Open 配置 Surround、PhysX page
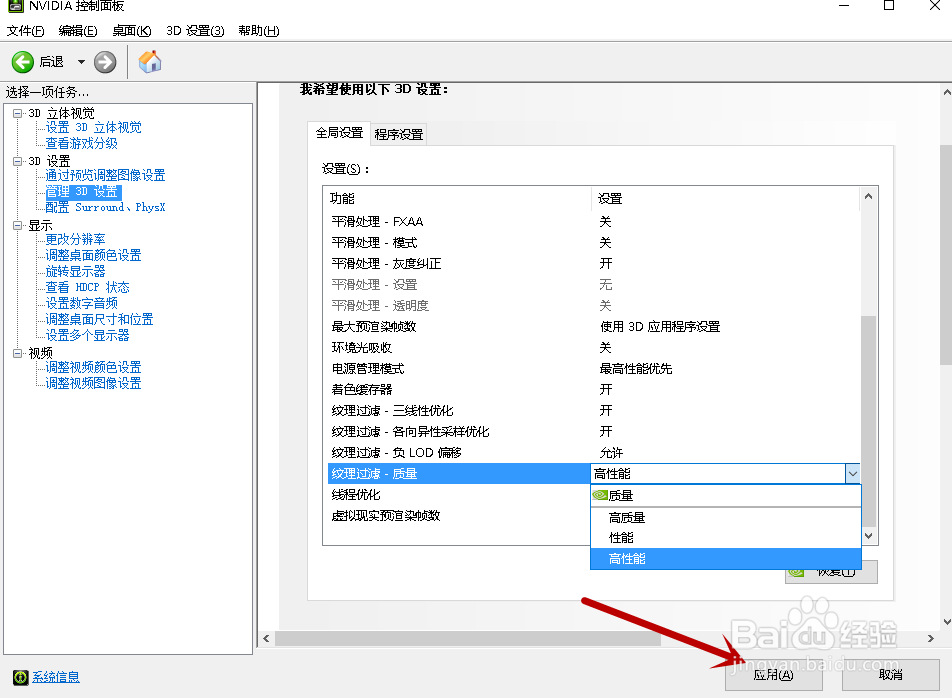952x698 pixels. point(105,208)
